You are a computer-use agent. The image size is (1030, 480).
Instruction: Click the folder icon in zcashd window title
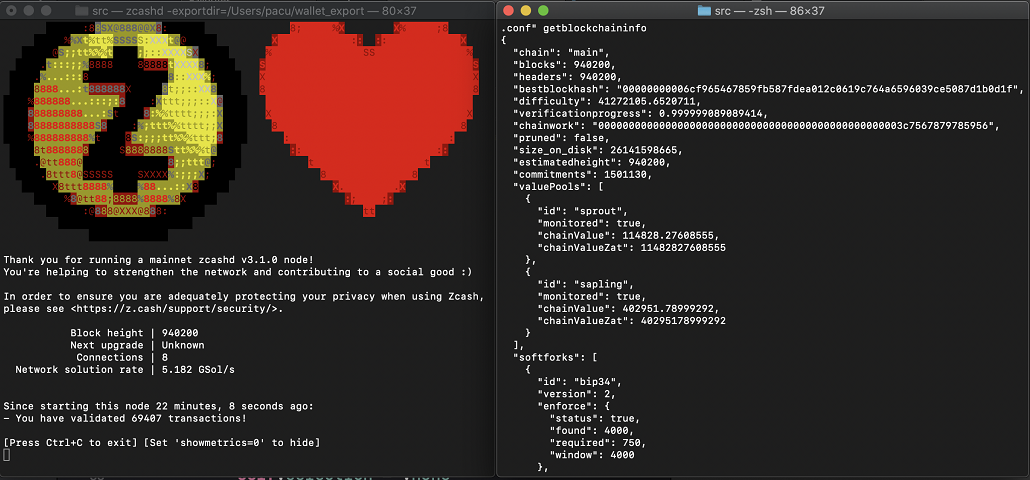[81, 11]
